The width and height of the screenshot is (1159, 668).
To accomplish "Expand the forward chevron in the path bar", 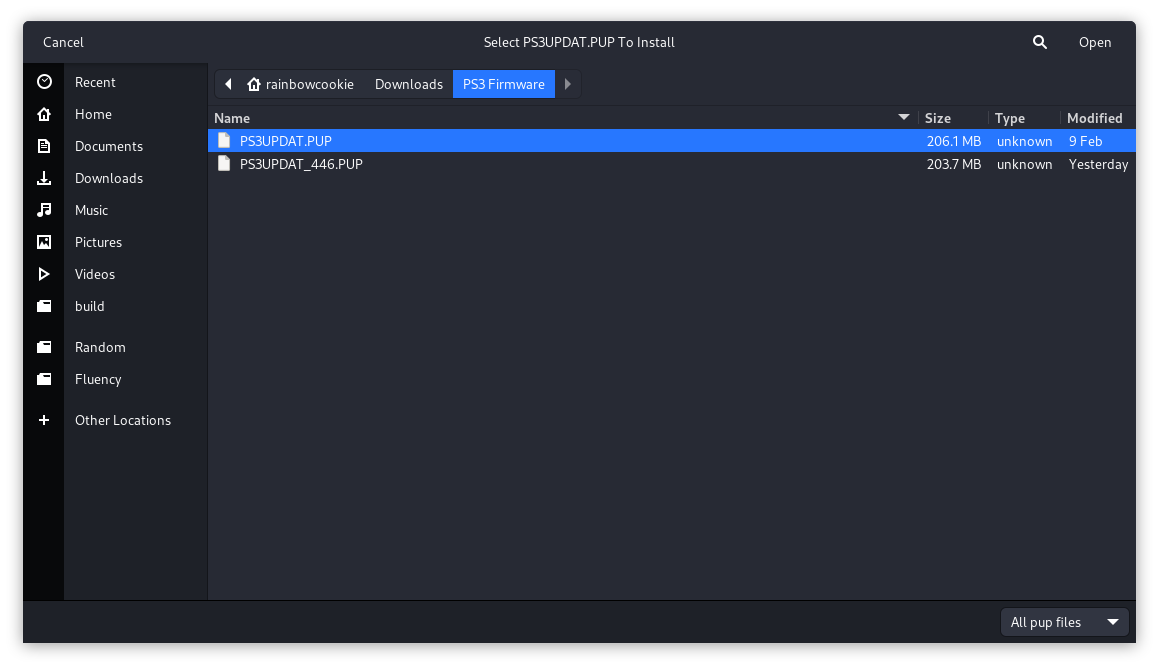I will [567, 84].
